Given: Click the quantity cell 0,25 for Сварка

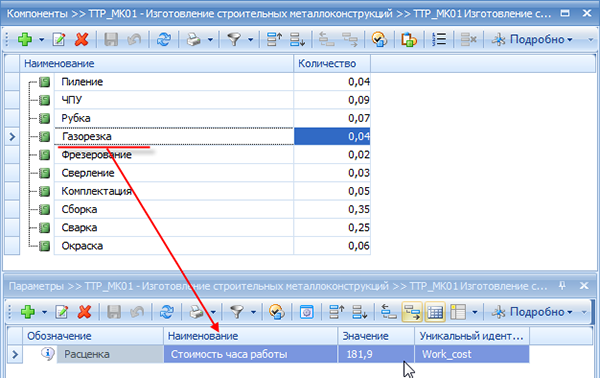Looking at the screenshot, I should point(332,228).
